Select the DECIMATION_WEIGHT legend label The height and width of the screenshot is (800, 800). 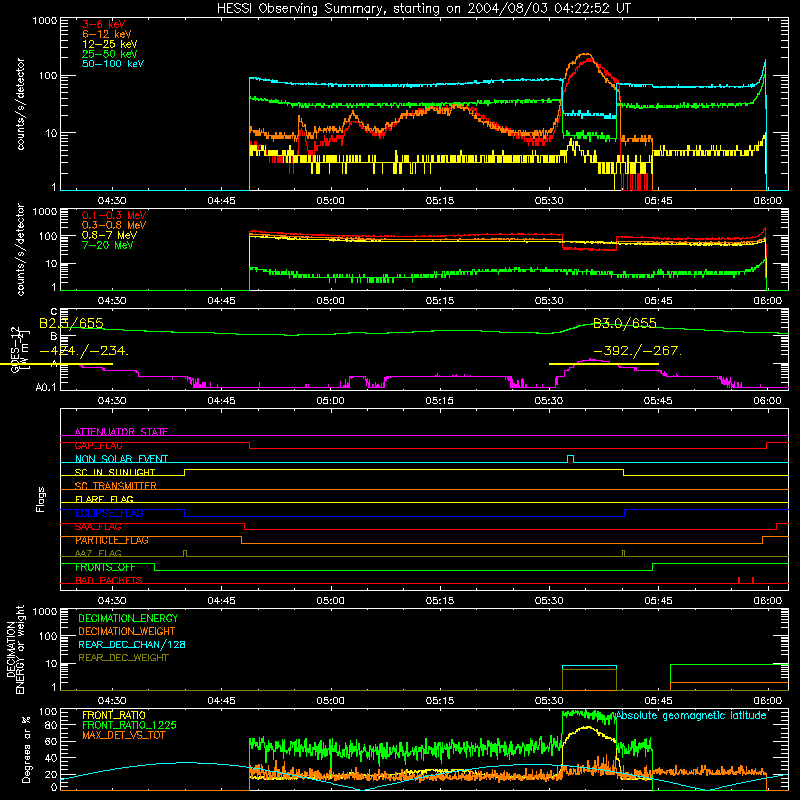127,631
